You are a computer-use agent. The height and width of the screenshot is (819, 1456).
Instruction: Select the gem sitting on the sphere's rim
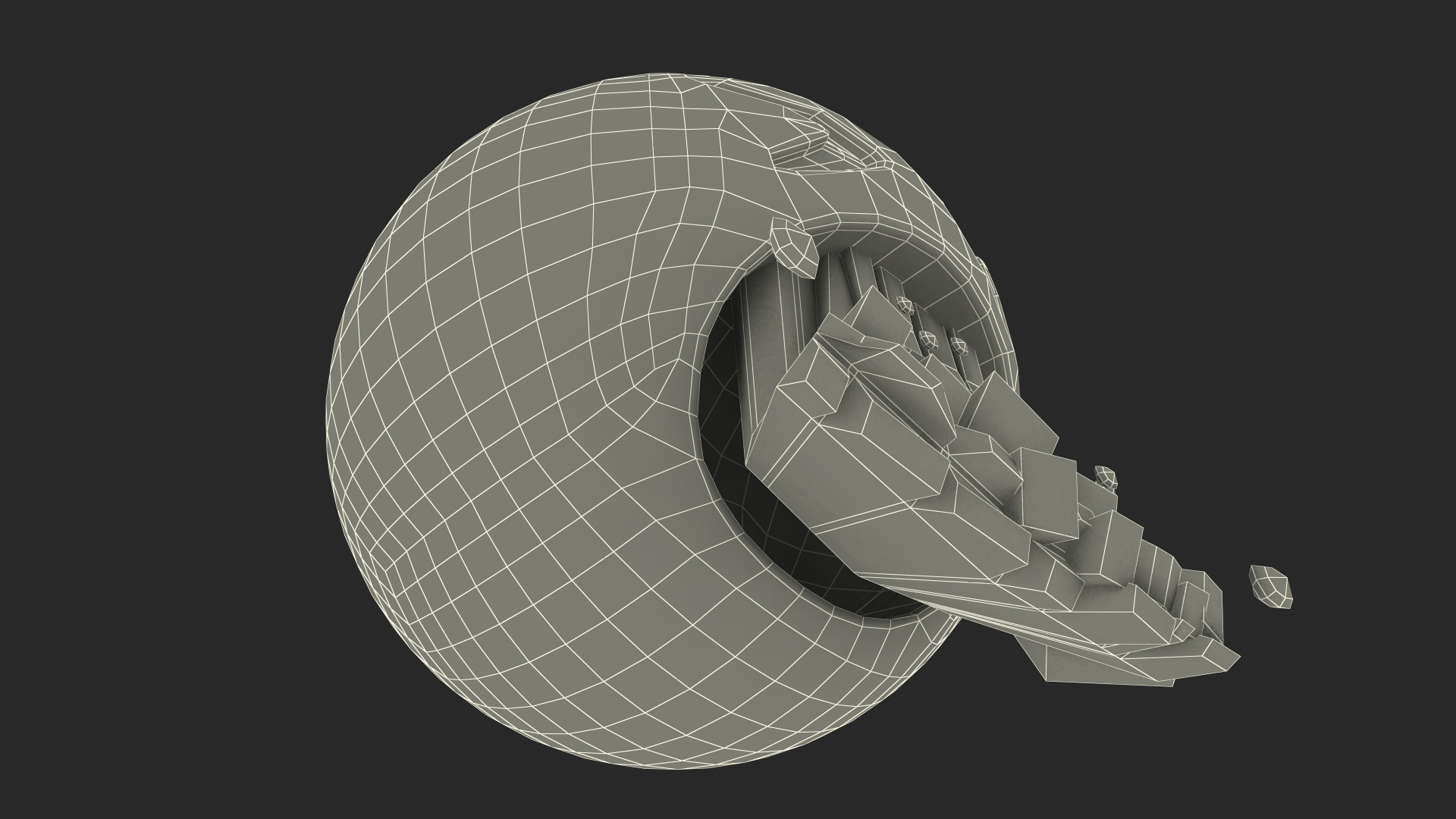tap(794, 248)
